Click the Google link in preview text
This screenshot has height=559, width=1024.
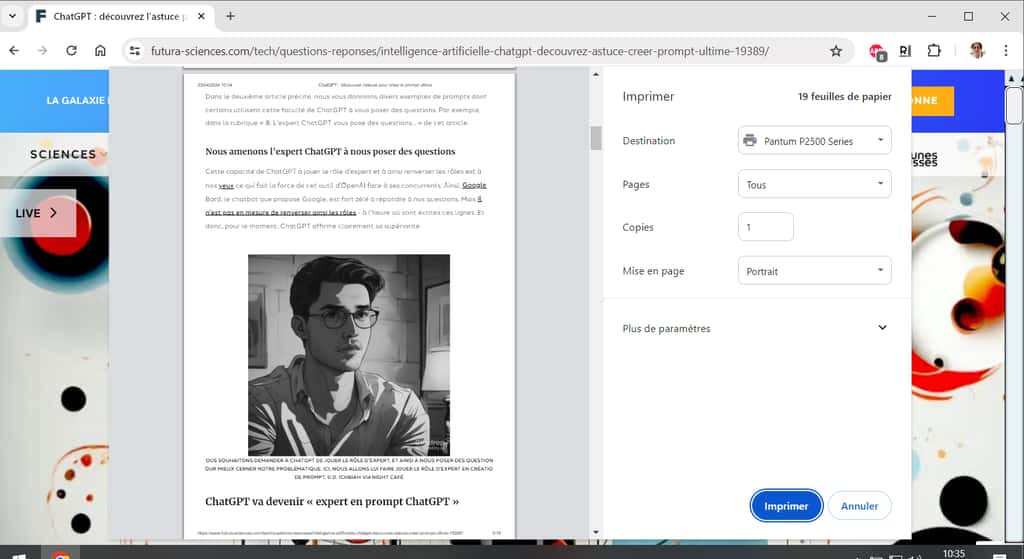[x=474, y=185]
